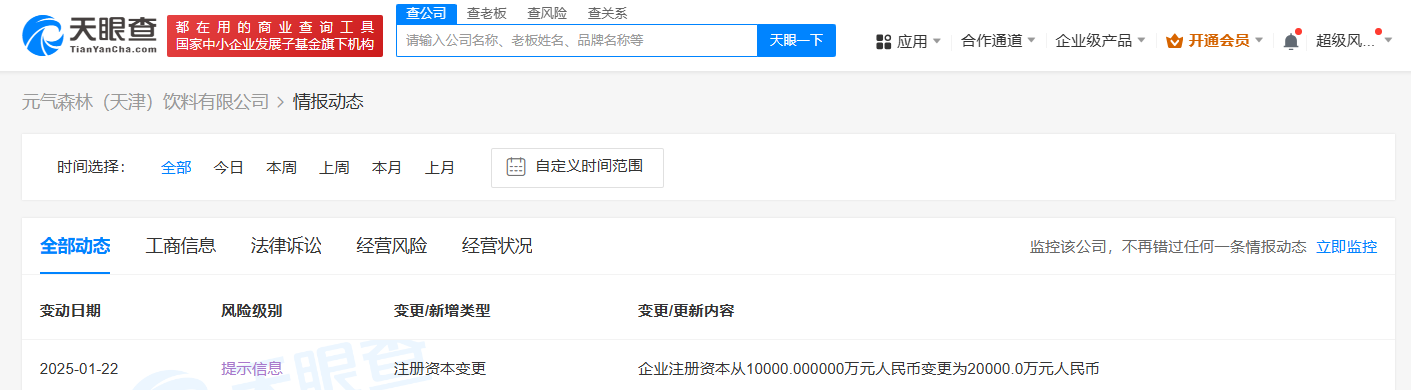Open the TianYanCha logo homepage

(90, 35)
